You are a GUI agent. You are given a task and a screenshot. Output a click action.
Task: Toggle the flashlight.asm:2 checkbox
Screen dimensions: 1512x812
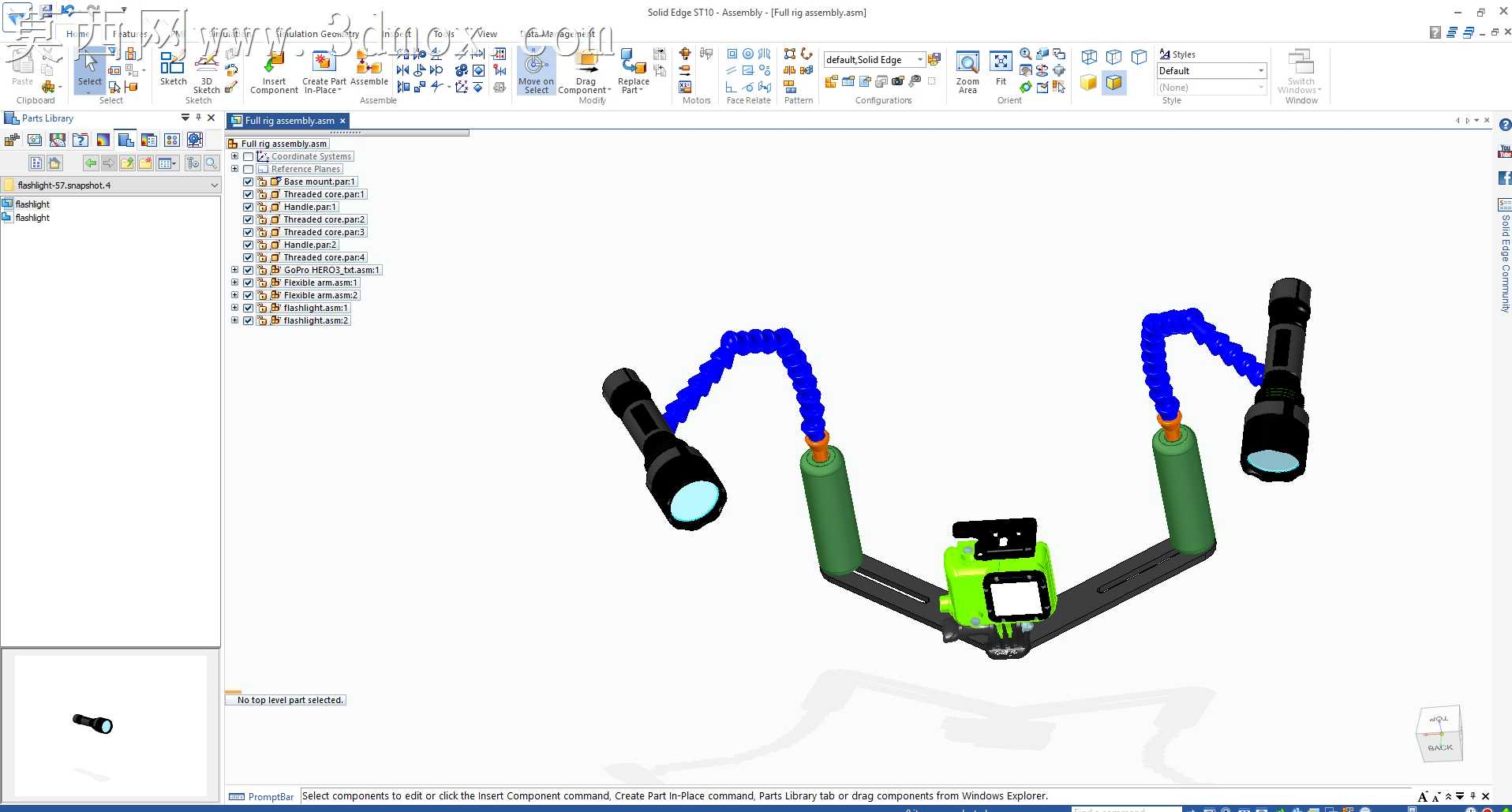coord(248,320)
